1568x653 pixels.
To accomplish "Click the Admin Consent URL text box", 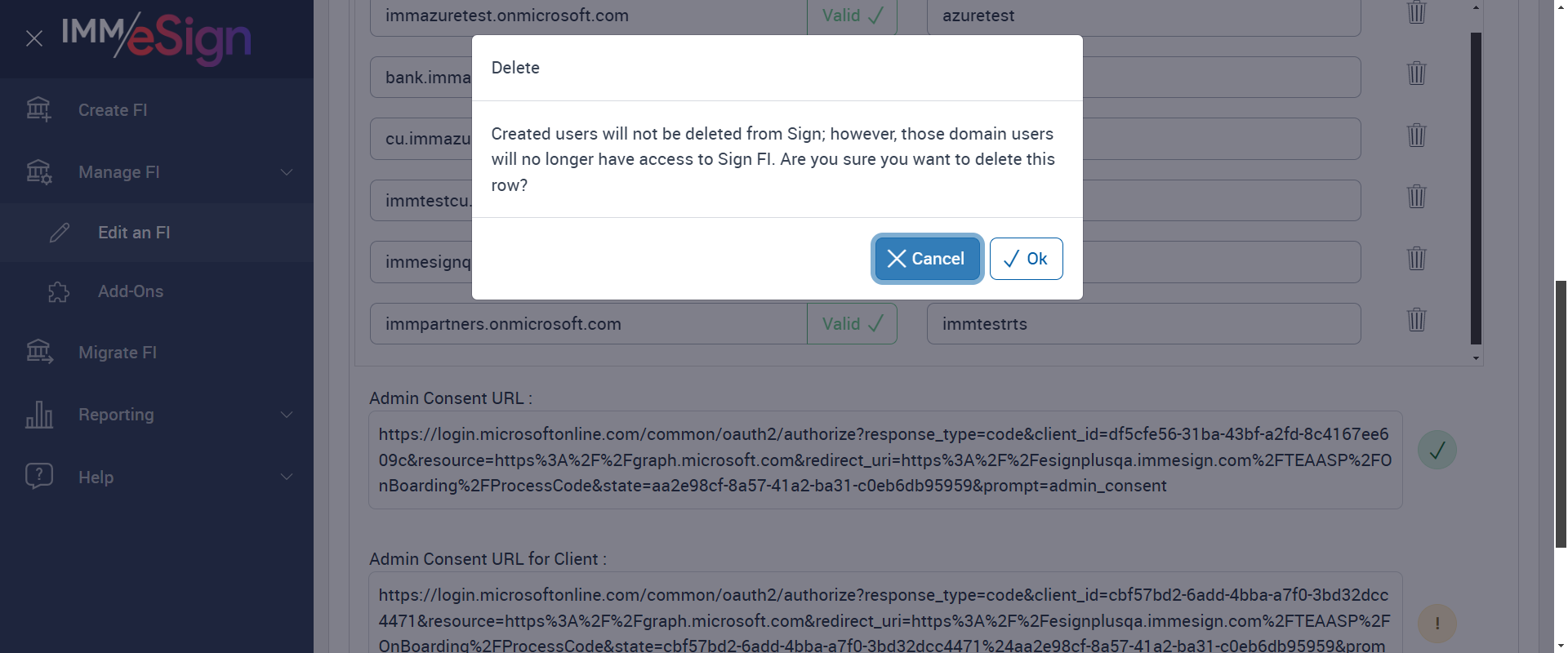I will pos(884,460).
